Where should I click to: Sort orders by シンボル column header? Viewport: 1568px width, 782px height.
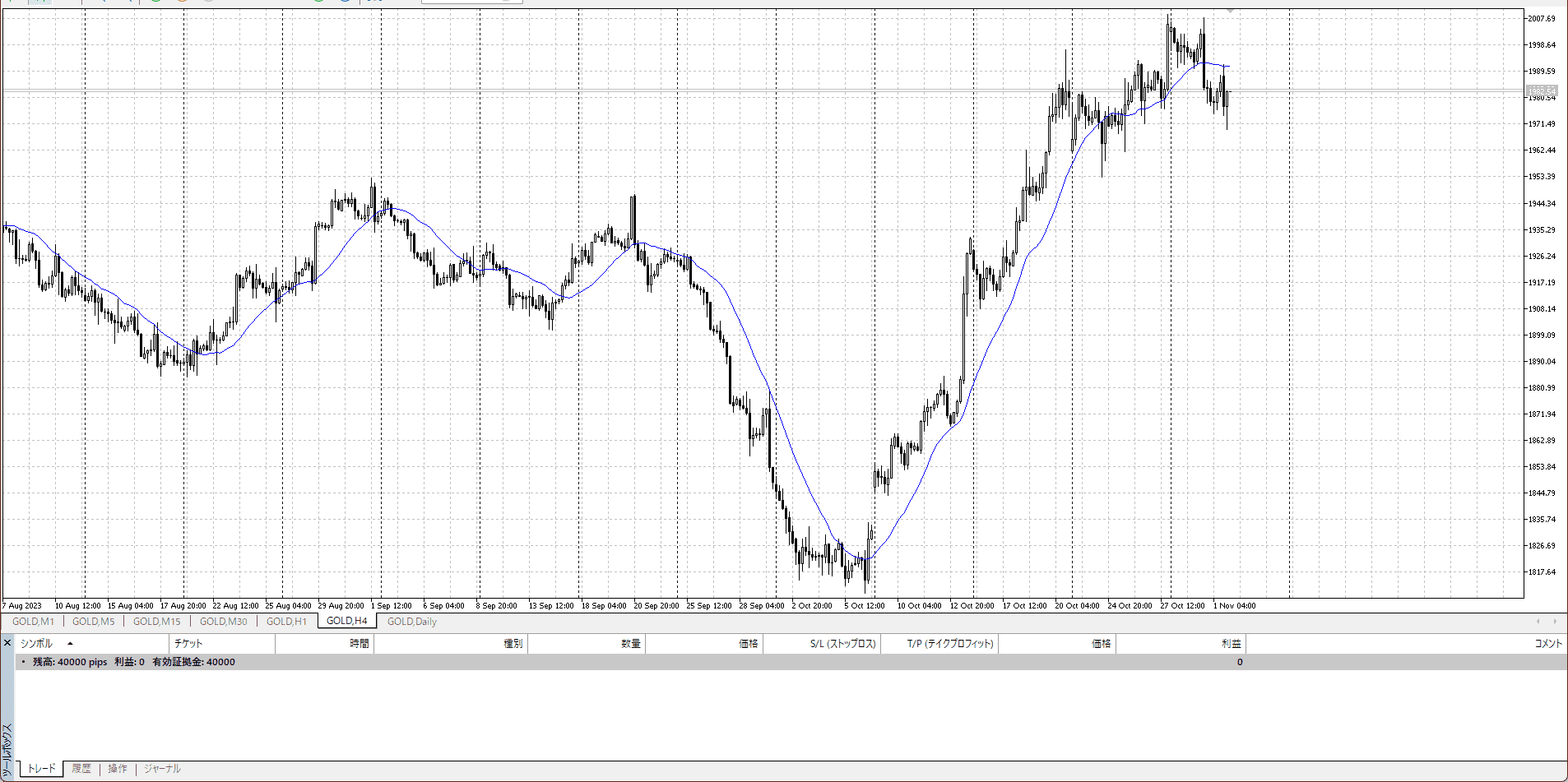click(x=36, y=644)
